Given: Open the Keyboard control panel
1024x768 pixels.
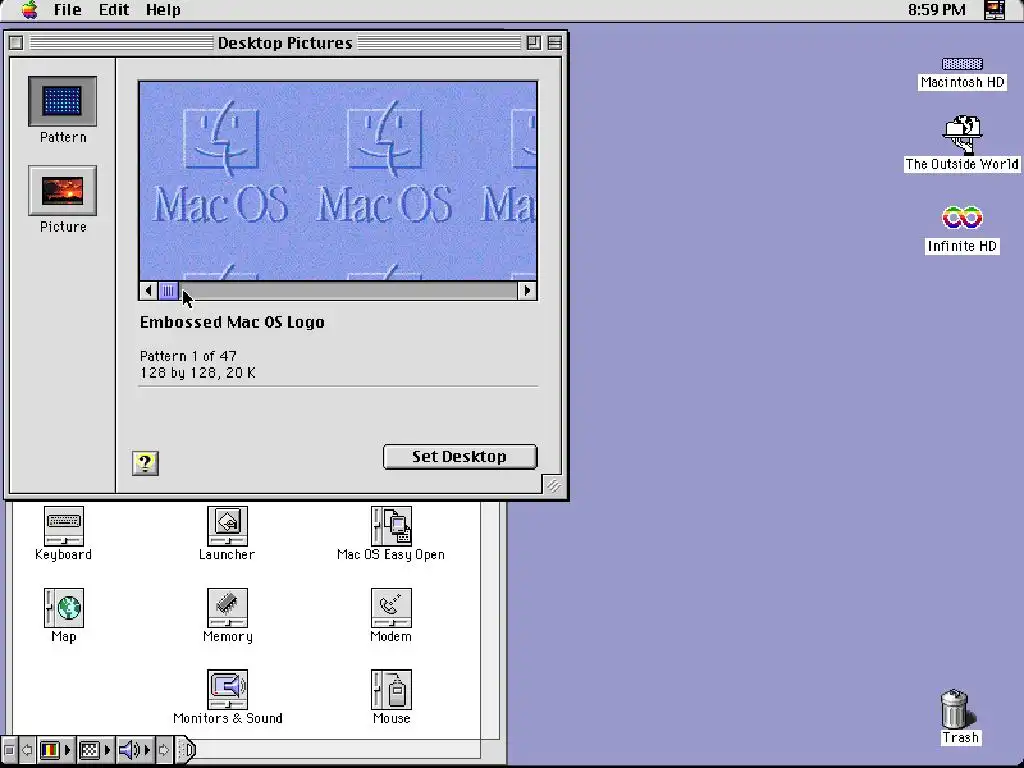Looking at the screenshot, I should [x=63, y=526].
